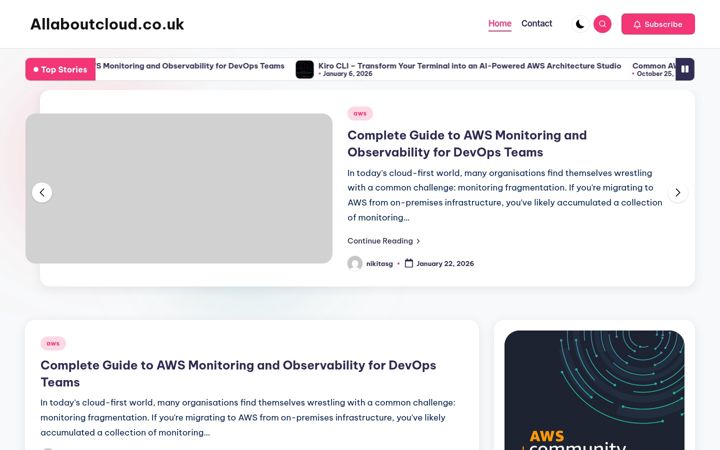Viewport: 720px width, 450px height.
Task: Click the AWS community image in the sidebar
Action: [x=594, y=390]
